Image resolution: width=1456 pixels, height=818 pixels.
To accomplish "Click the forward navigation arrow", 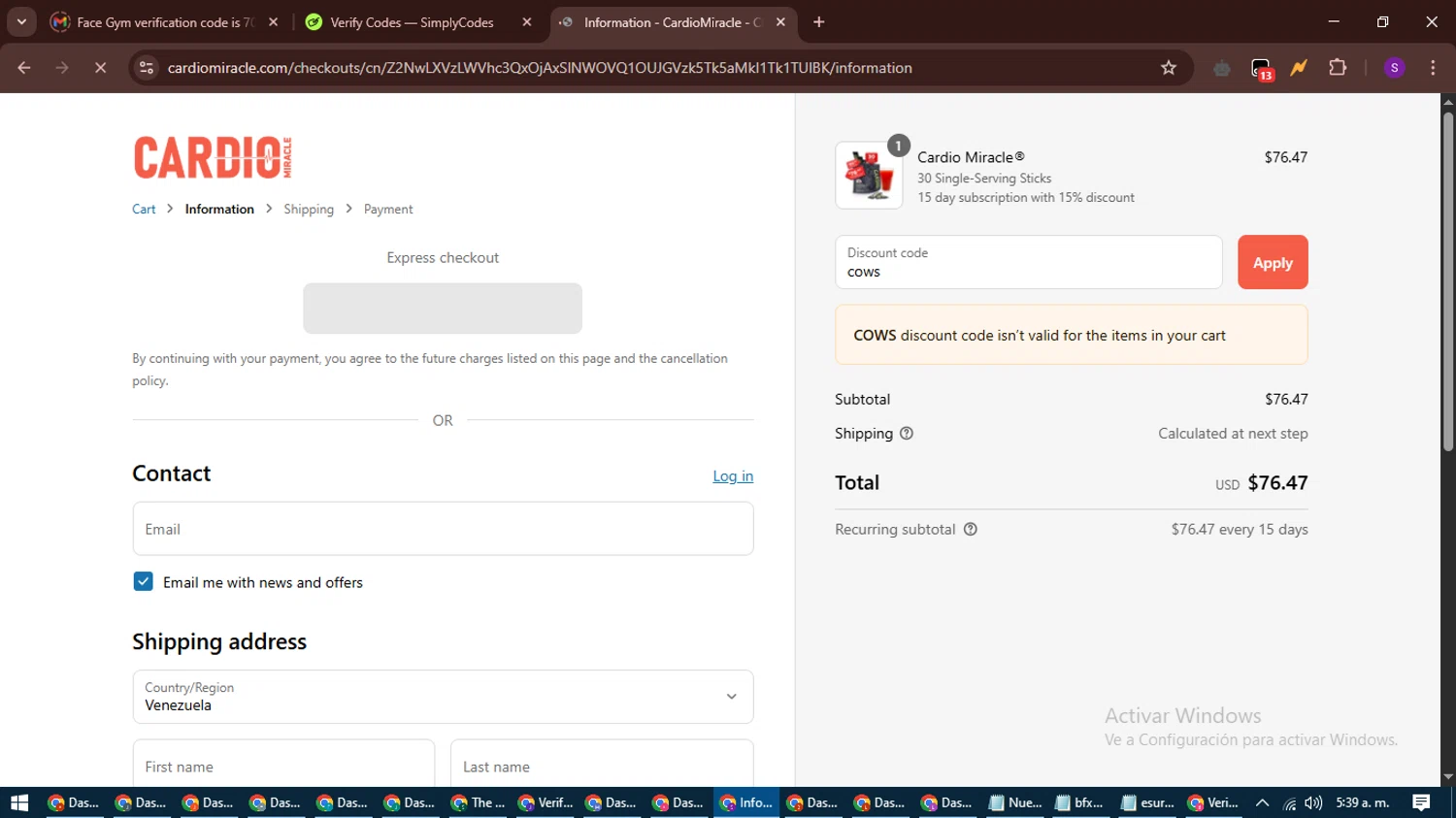I will [x=62, y=68].
